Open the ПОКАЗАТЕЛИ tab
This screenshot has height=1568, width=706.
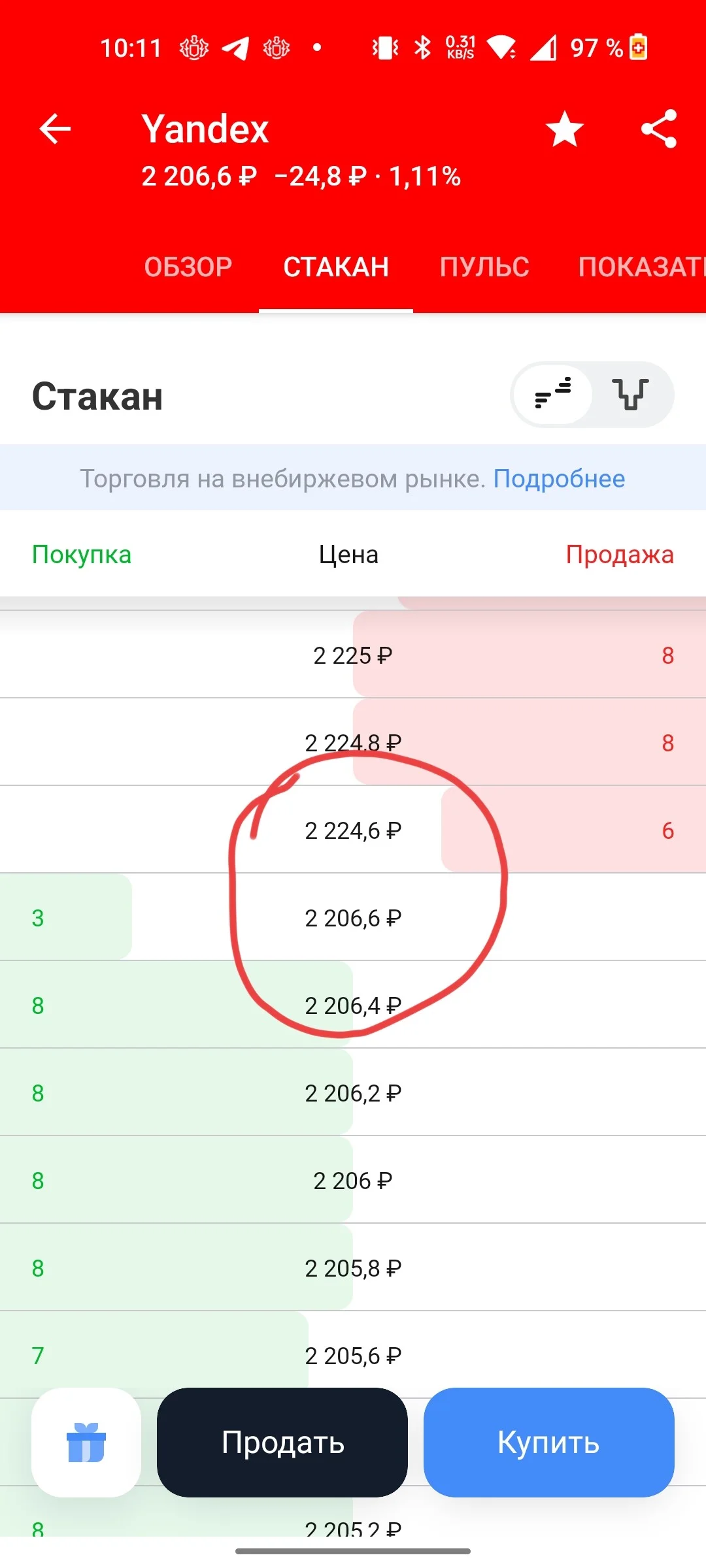point(642,267)
